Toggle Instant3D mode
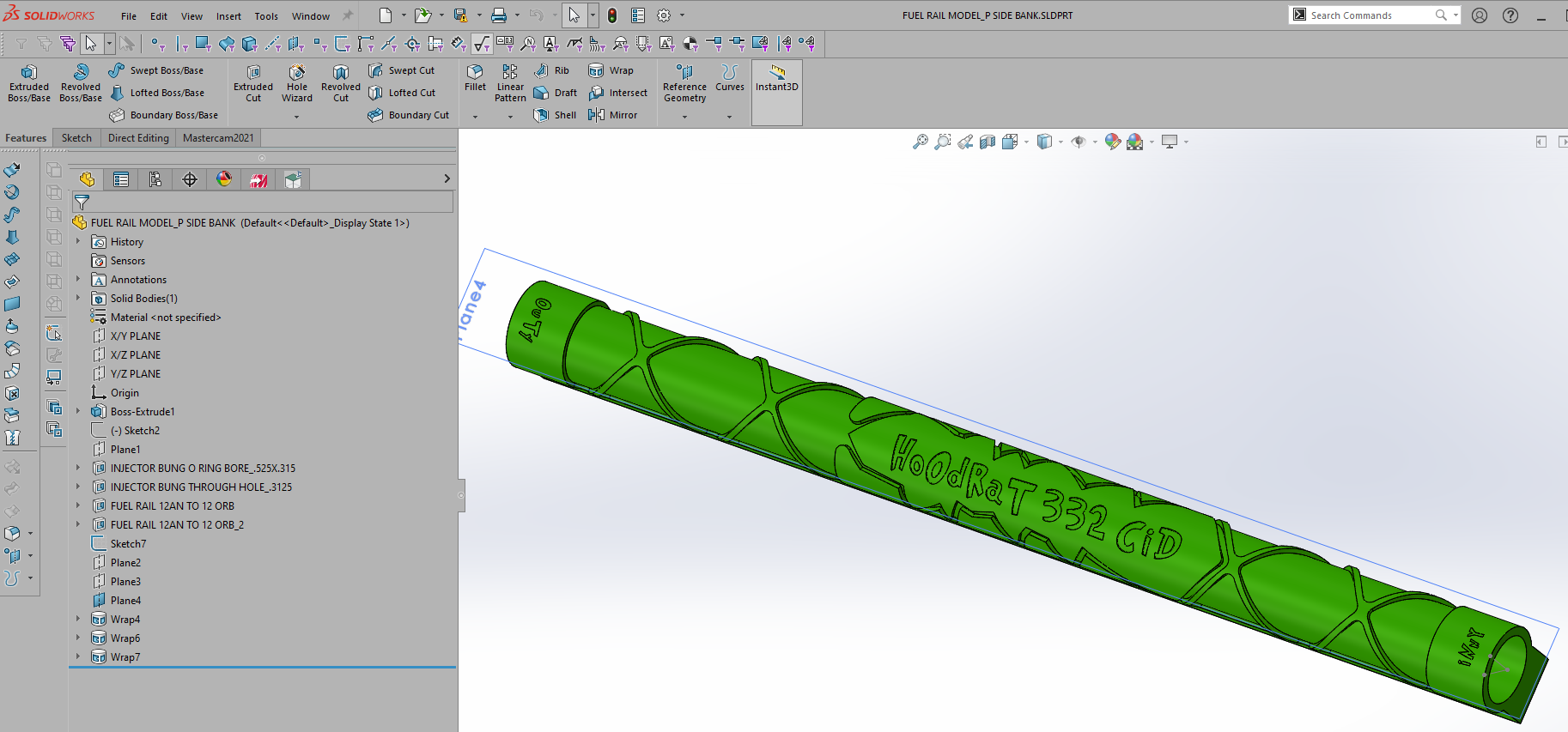Viewport: 1568px width, 732px height. point(776,78)
